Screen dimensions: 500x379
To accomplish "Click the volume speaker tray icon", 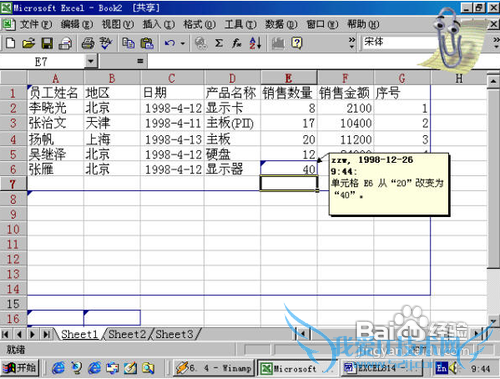I will [454, 368].
